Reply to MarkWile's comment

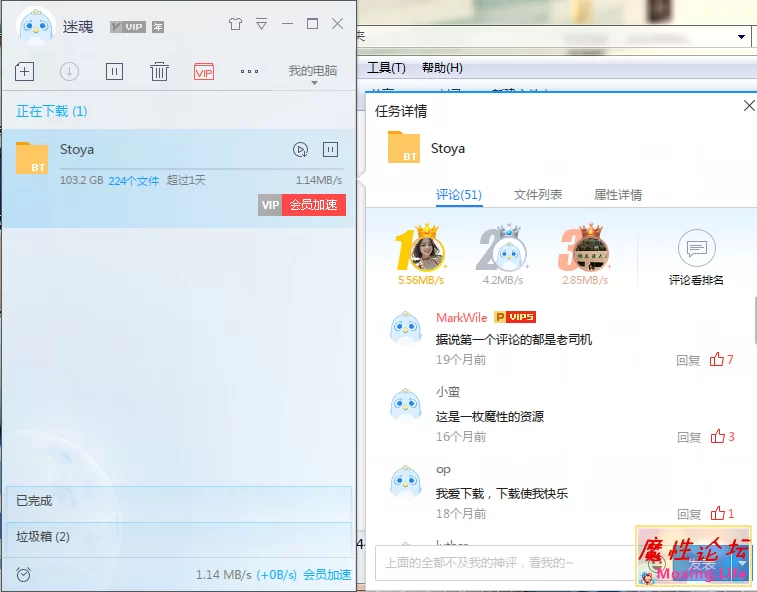tap(688, 360)
